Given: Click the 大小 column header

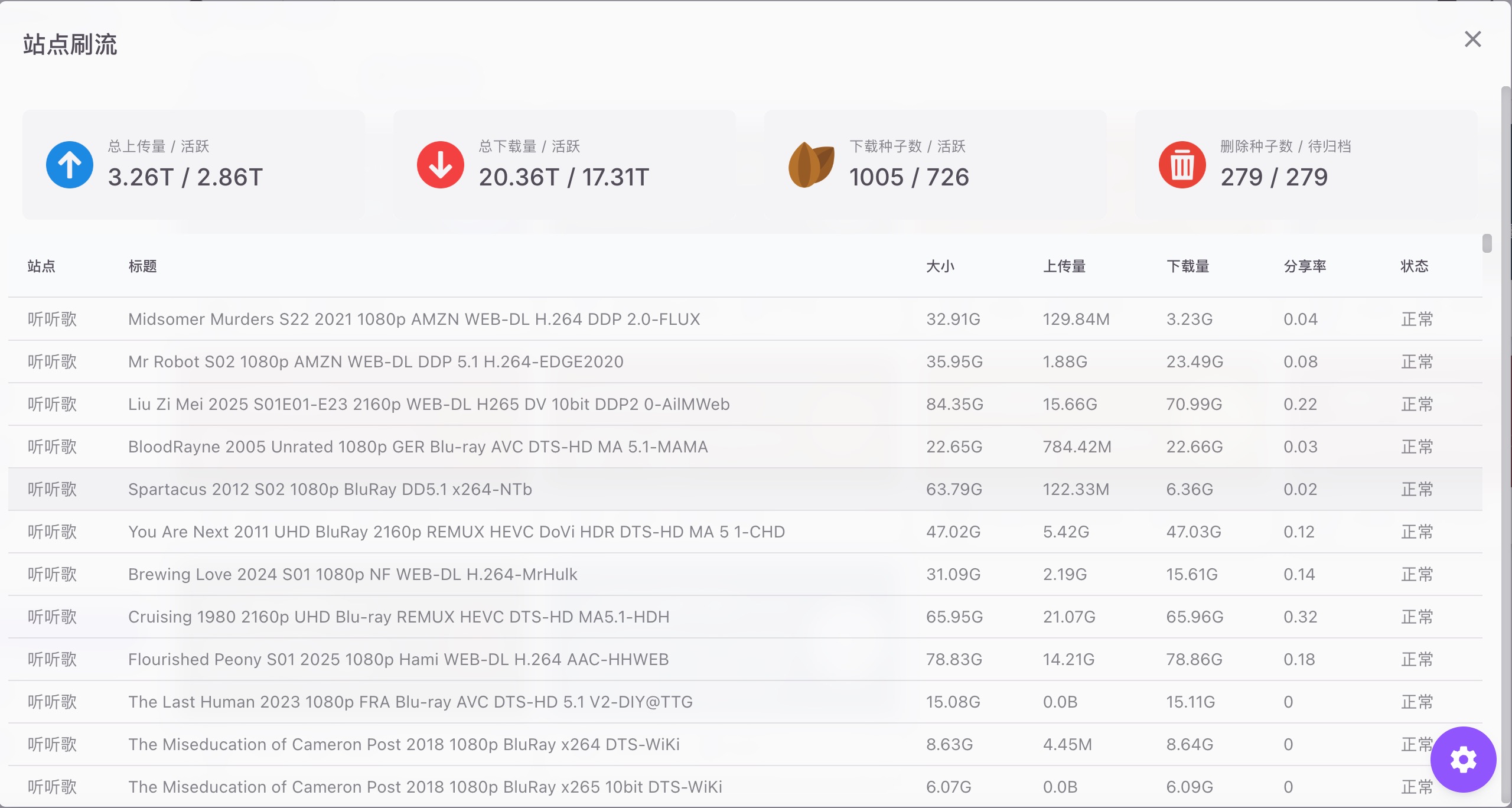Looking at the screenshot, I should point(940,266).
